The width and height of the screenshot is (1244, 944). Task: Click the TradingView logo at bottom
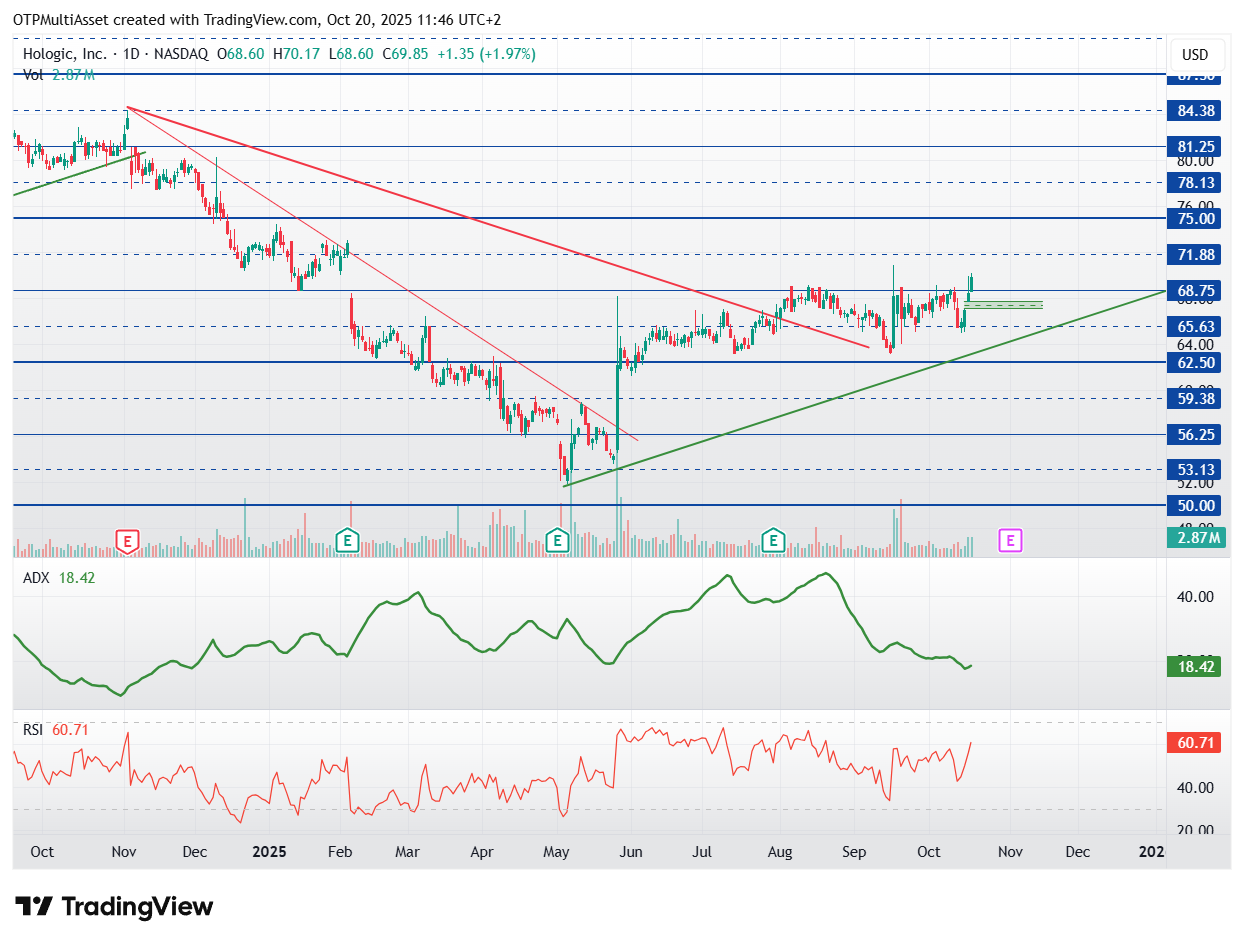(x=116, y=907)
